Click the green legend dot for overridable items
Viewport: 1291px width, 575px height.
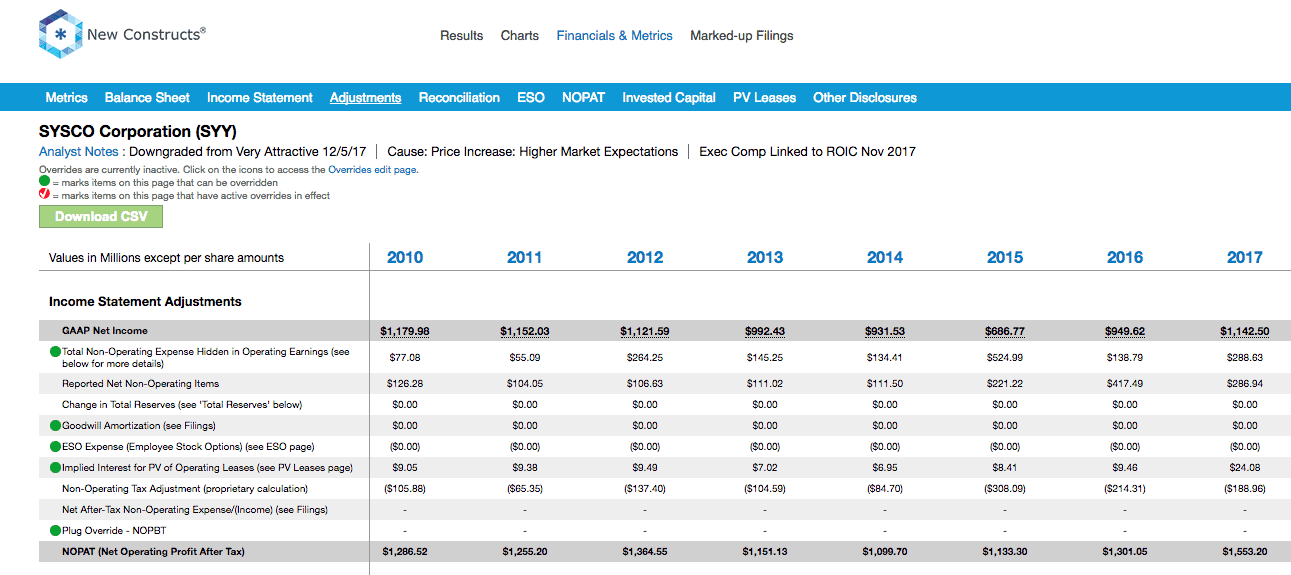click(44, 183)
